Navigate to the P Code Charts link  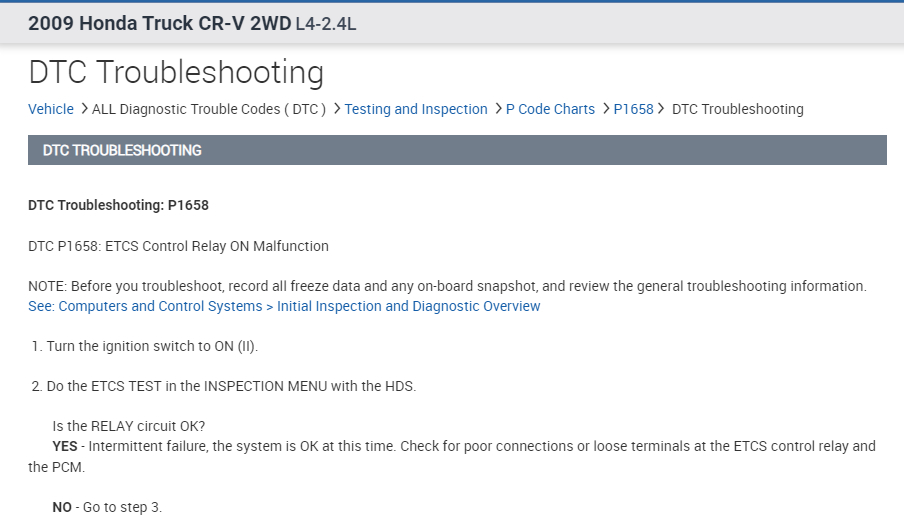550,109
